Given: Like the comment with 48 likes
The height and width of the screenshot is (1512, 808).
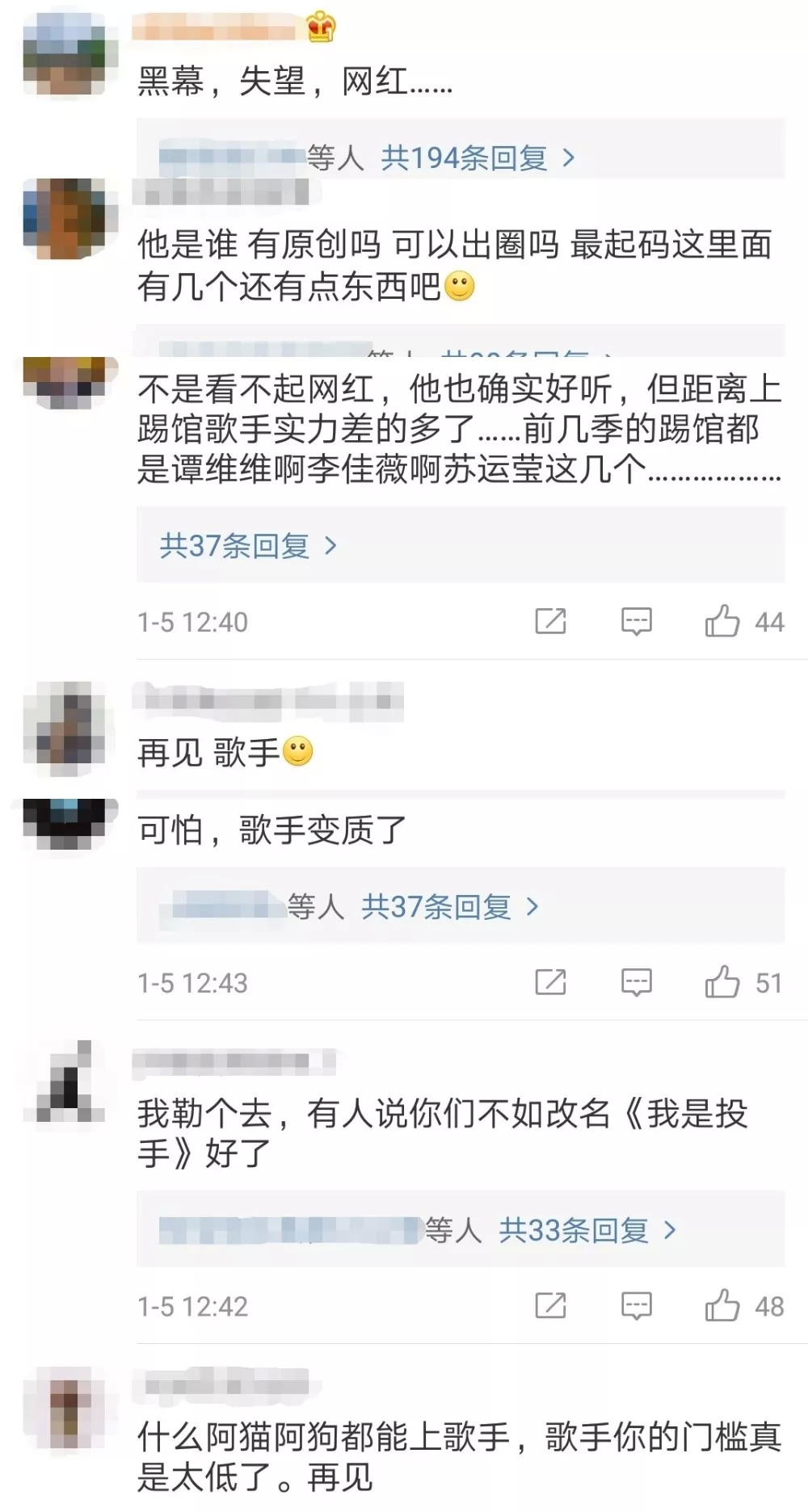Looking at the screenshot, I should [x=722, y=1305].
